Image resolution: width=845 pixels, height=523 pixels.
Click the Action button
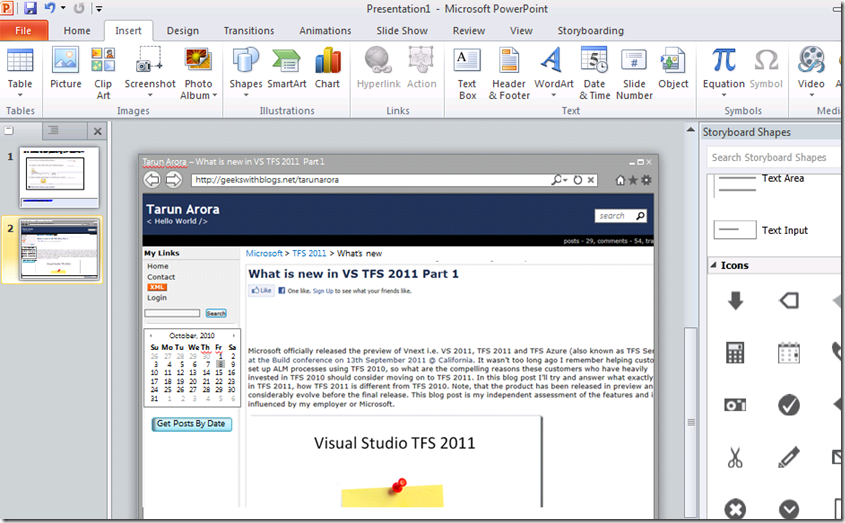[x=421, y=68]
